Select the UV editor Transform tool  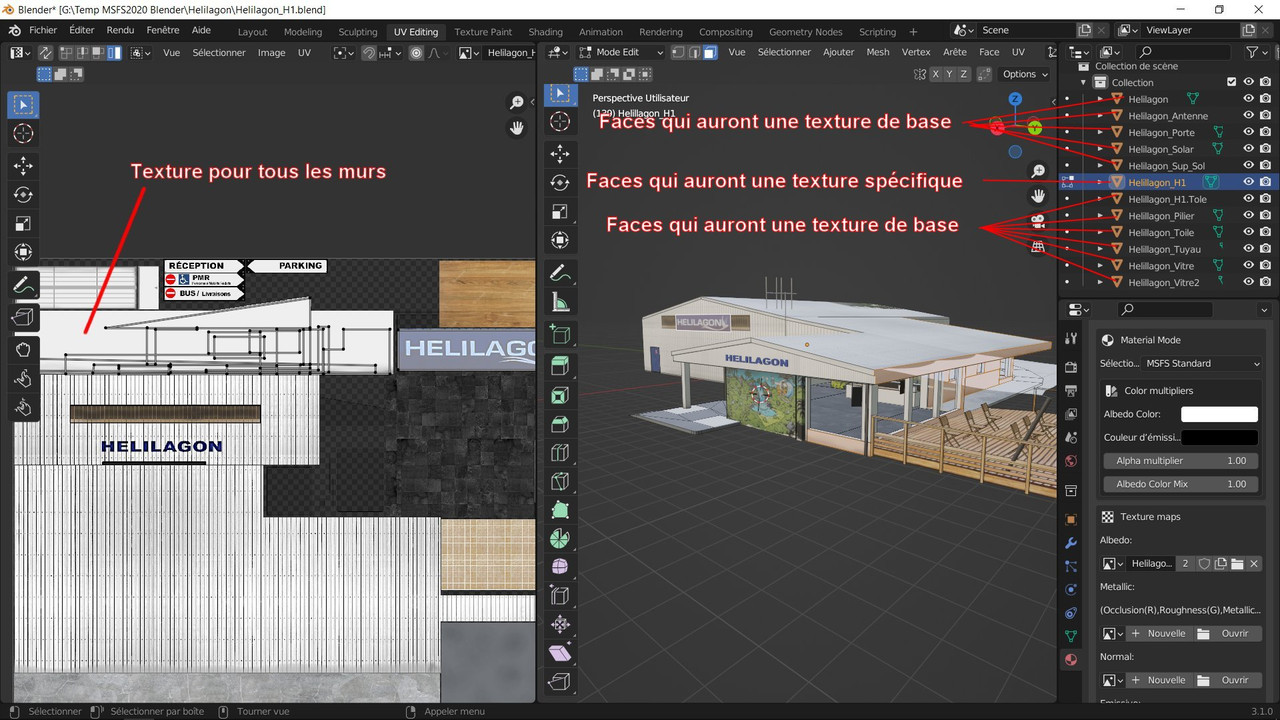coord(23,253)
